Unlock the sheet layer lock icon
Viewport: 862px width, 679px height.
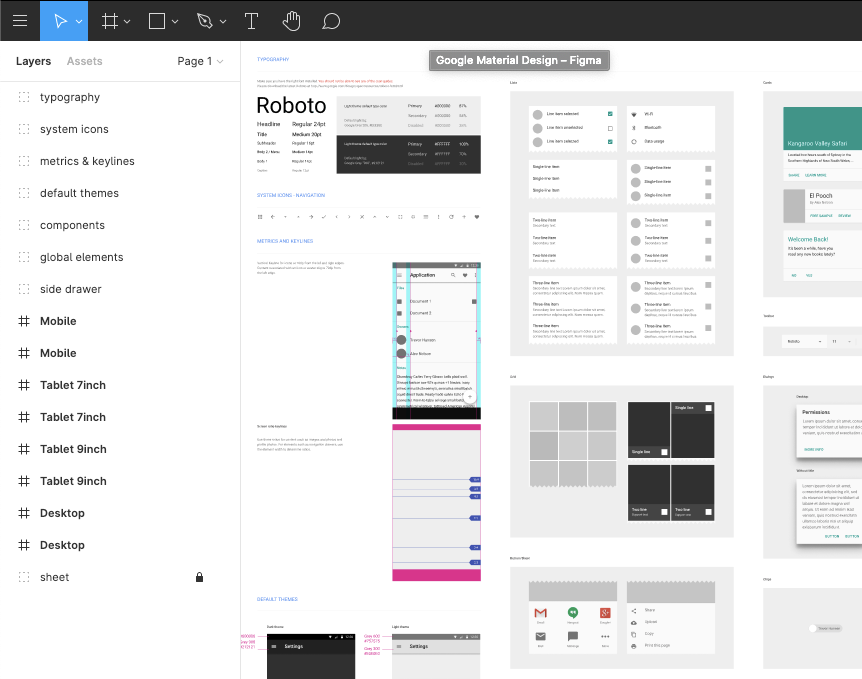click(x=199, y=577)
